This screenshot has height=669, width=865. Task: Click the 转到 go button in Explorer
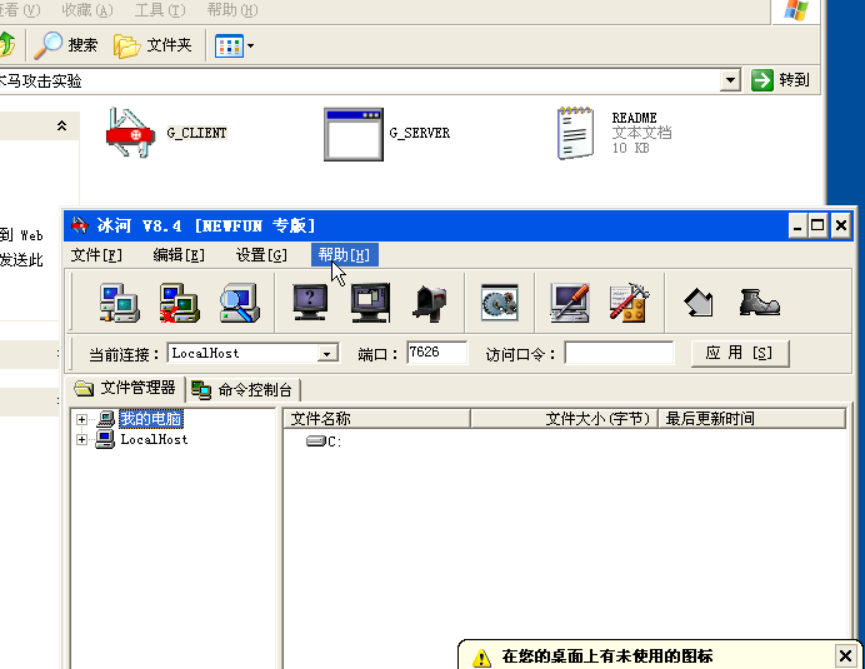pos(781,81)
